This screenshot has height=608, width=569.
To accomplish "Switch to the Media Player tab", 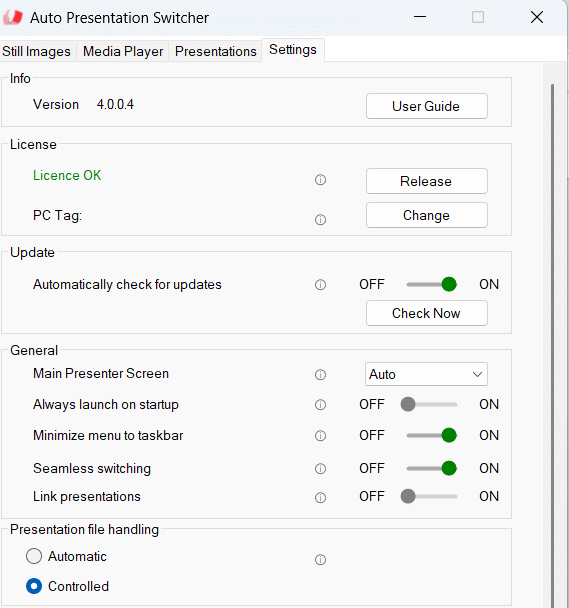I will pyautogui.click(x=123, y=51).
